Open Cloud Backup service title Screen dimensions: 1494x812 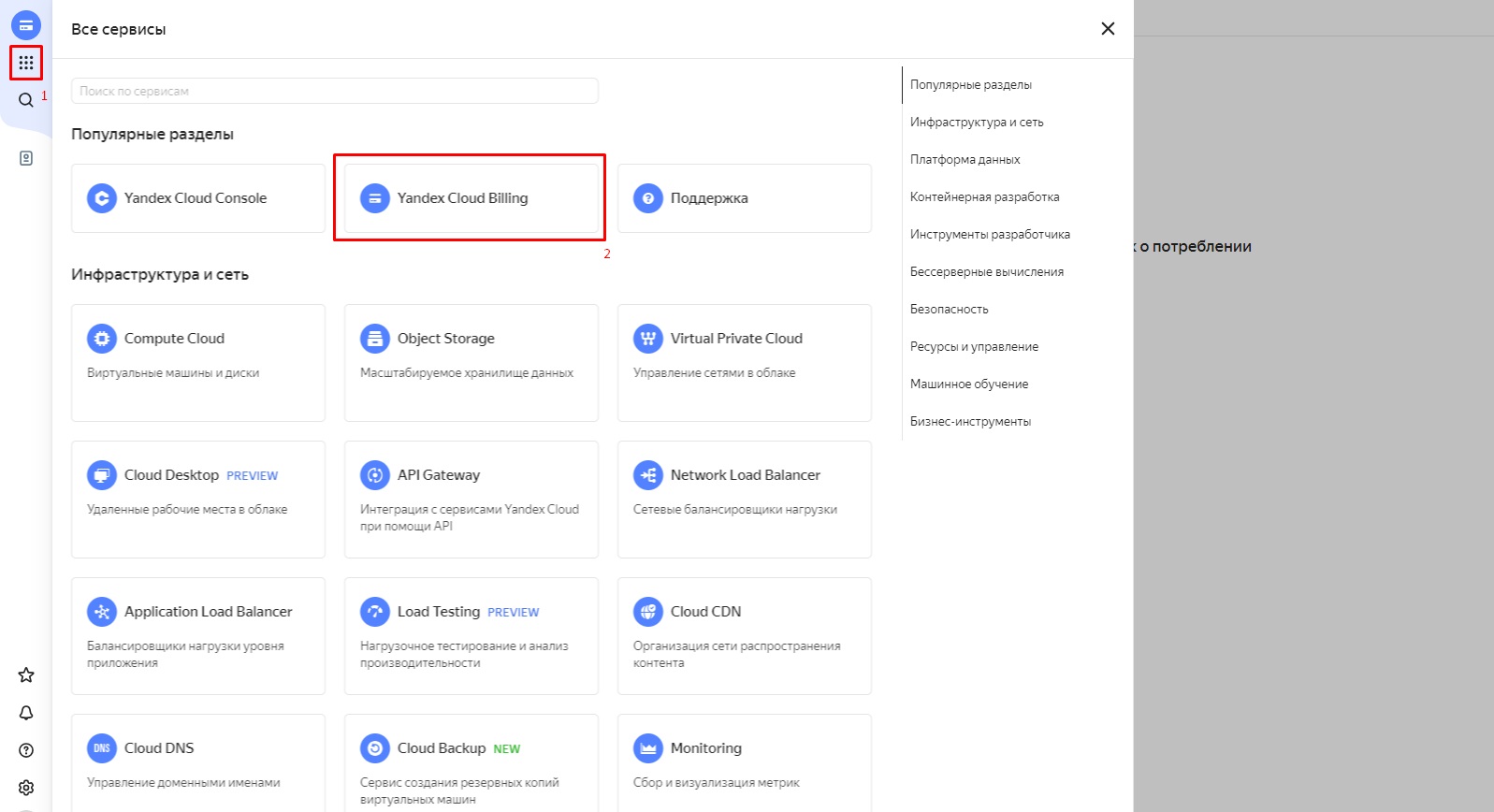click(442, 748)
